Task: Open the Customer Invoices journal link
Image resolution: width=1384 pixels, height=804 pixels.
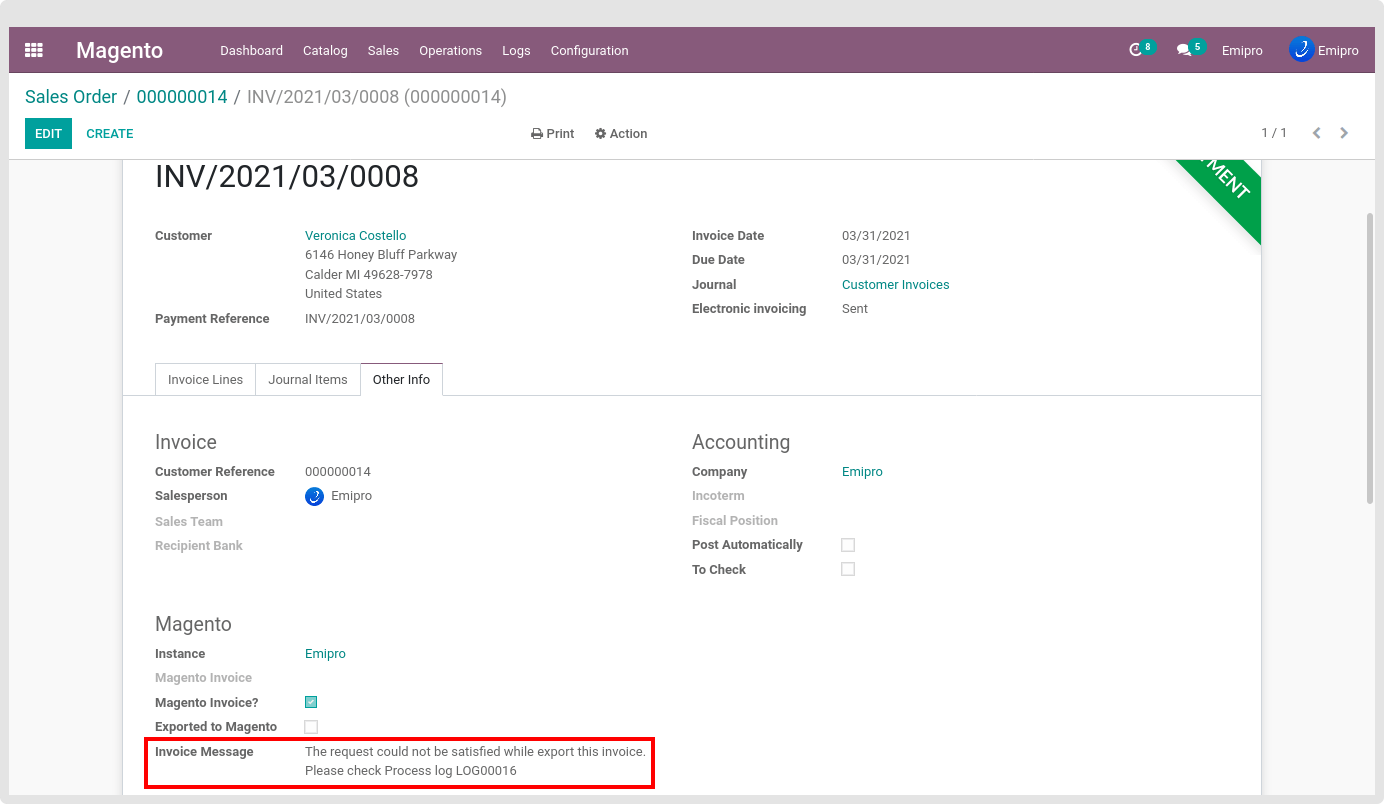Action: pyautogui.click(x=895, y=285)
